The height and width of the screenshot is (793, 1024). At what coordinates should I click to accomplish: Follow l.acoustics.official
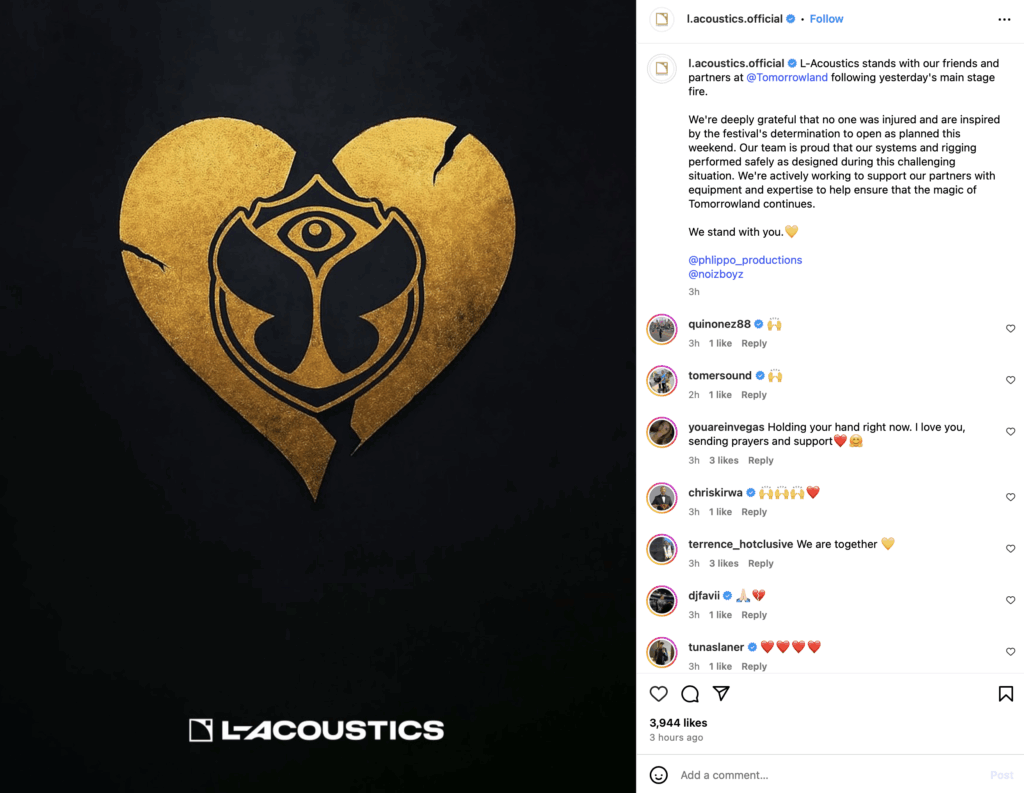(x=826, y=19)
